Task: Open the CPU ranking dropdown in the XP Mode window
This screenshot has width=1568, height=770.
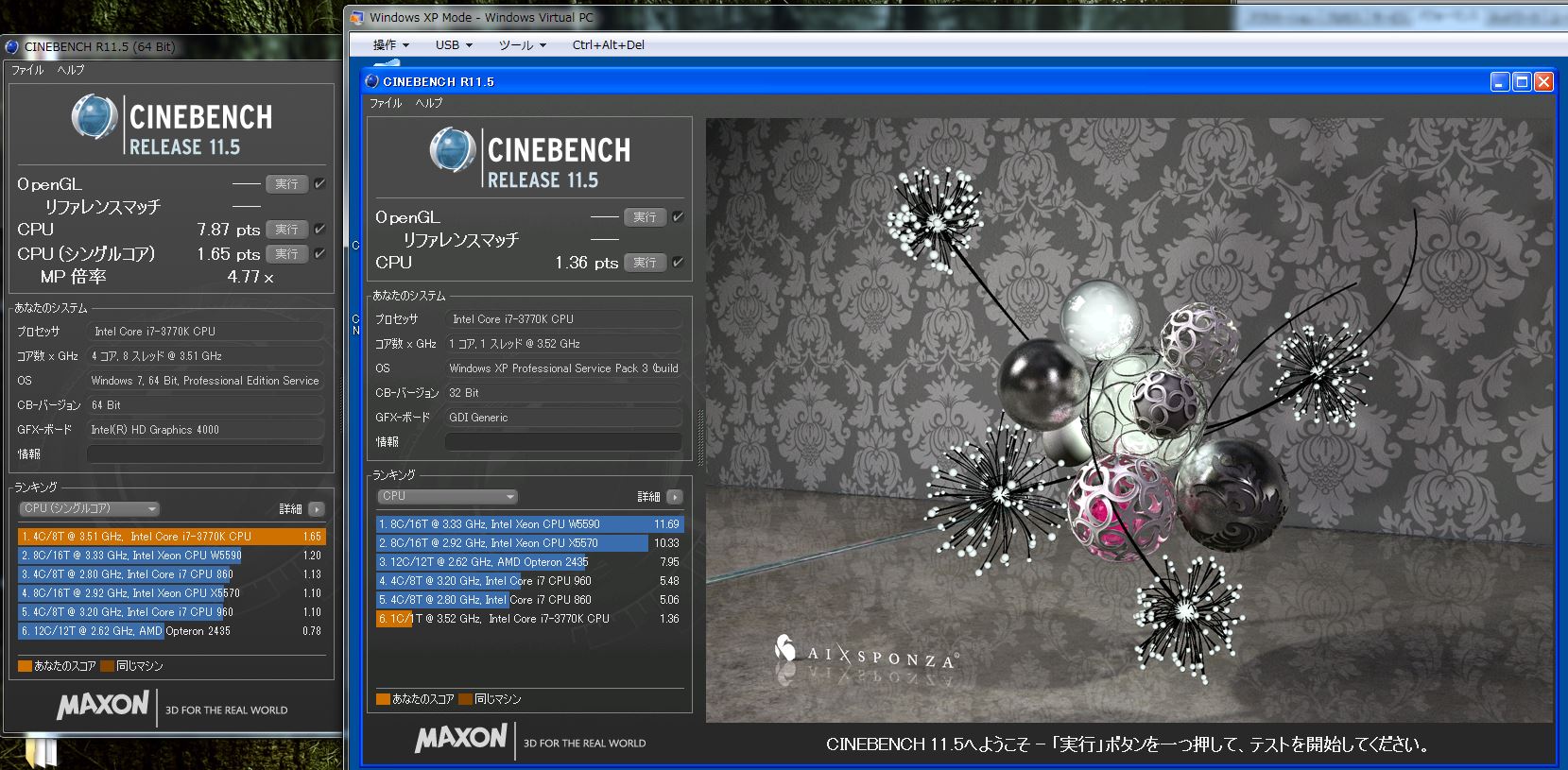Action: pyautogui.click(x=447, y=496)
